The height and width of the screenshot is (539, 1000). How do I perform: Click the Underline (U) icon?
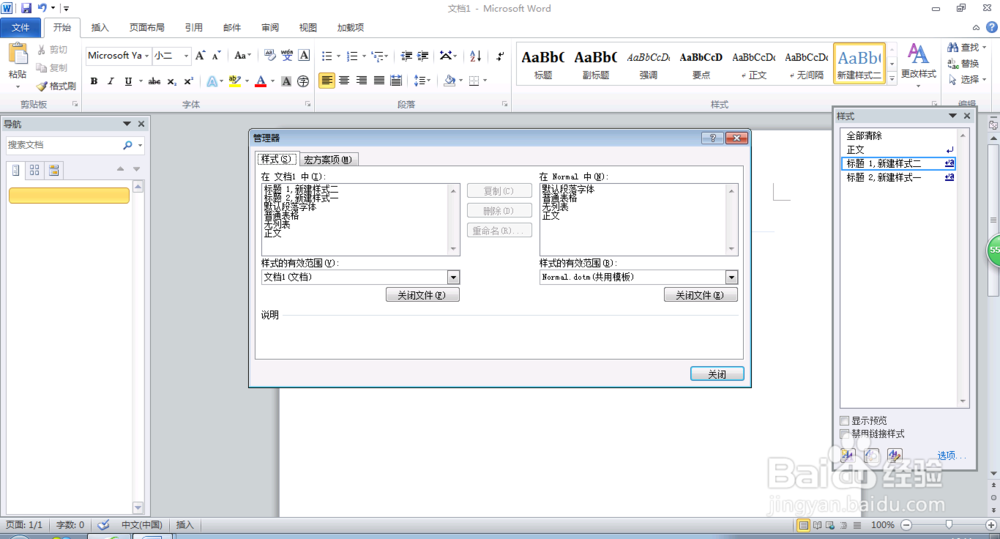coord(128,81)
